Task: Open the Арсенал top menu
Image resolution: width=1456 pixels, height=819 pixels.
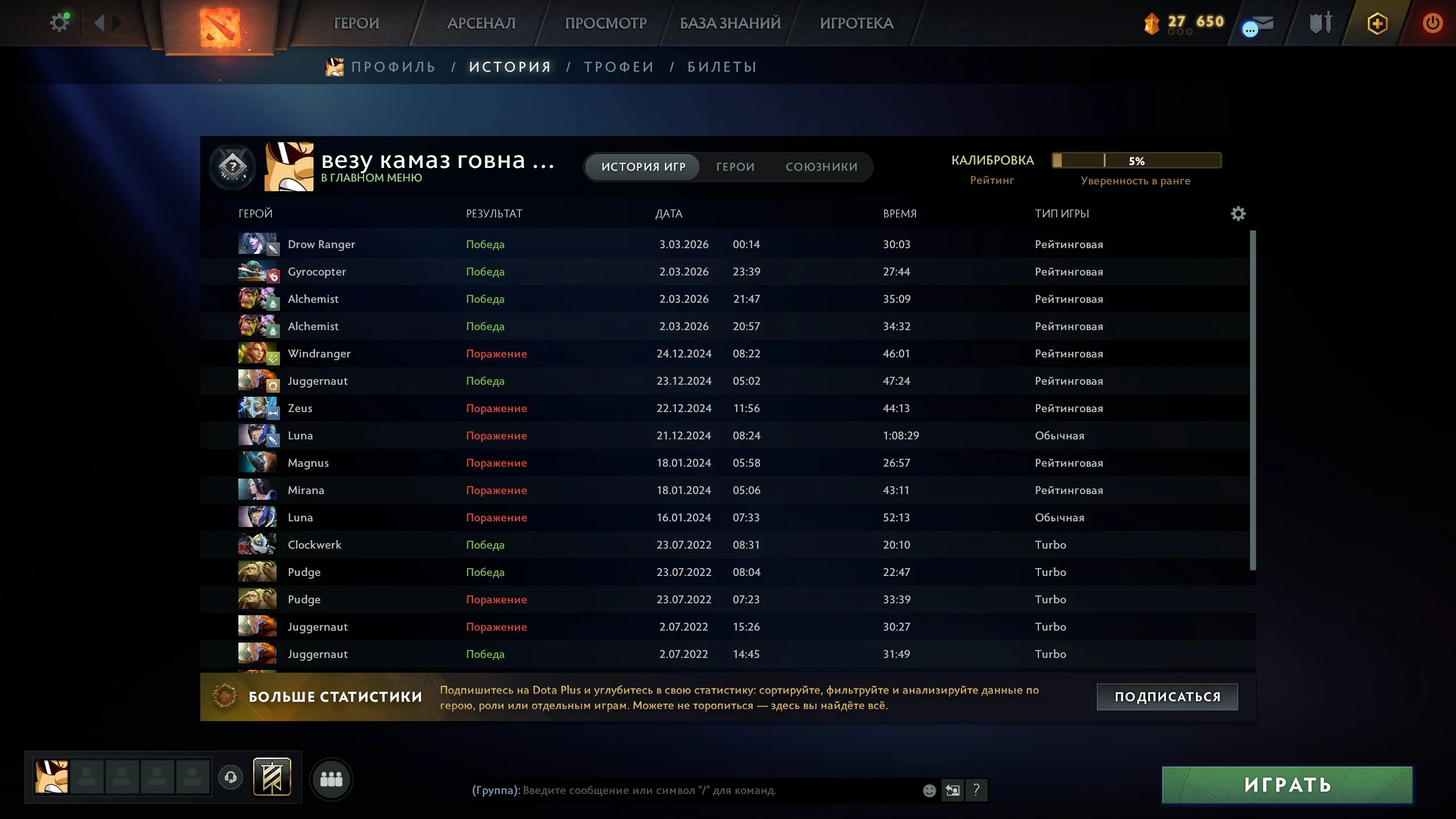Action: click(481, 23)
